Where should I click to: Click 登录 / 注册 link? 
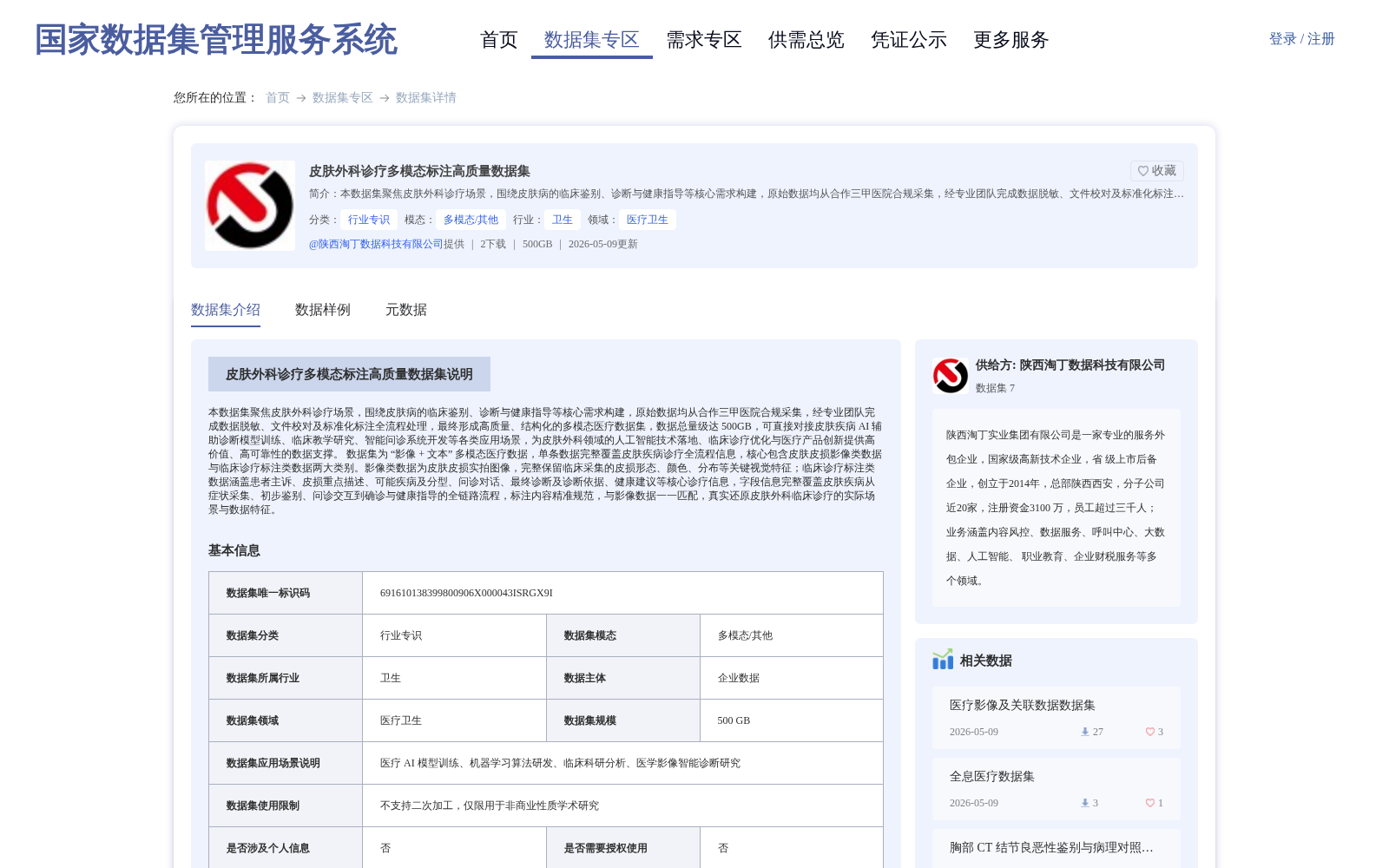pyautogui.click(x=1301, y=39)
